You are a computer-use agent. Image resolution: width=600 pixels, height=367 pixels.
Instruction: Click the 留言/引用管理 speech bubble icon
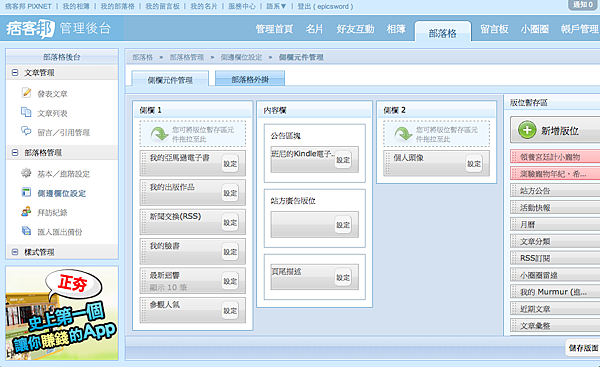[x=26, y=131]
